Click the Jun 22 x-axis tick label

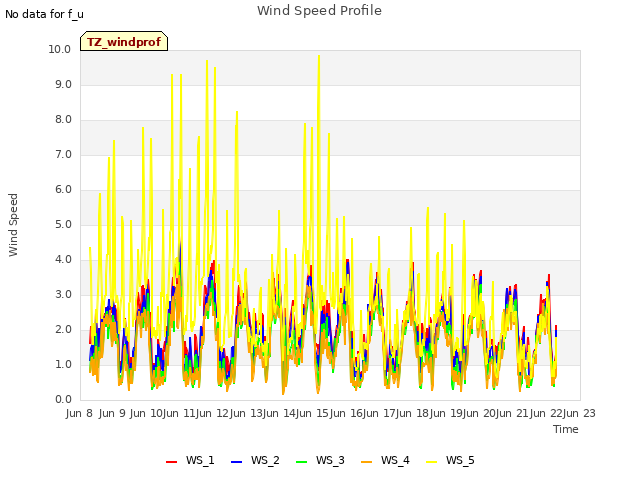pos(545,413)
